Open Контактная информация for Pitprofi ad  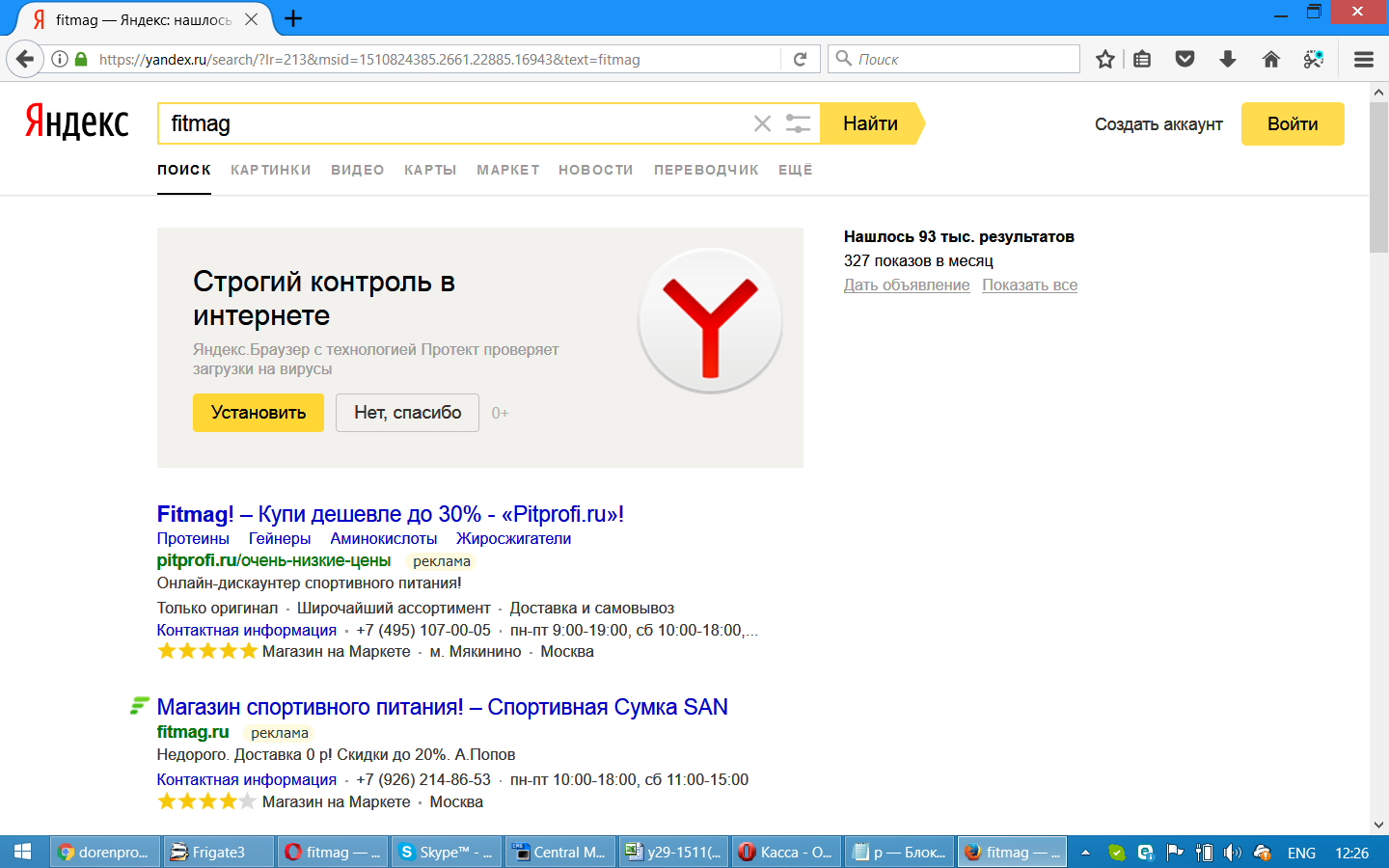pyautogui.click(x=247, y=630)
